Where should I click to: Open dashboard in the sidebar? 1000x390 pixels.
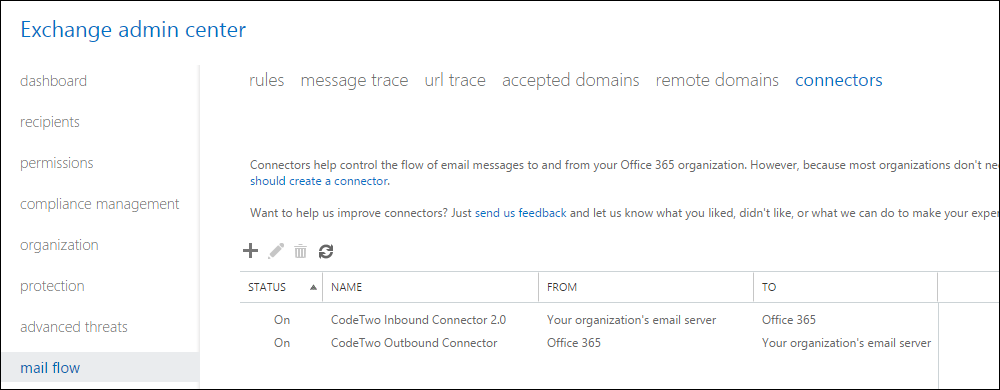tap(54, 81)
